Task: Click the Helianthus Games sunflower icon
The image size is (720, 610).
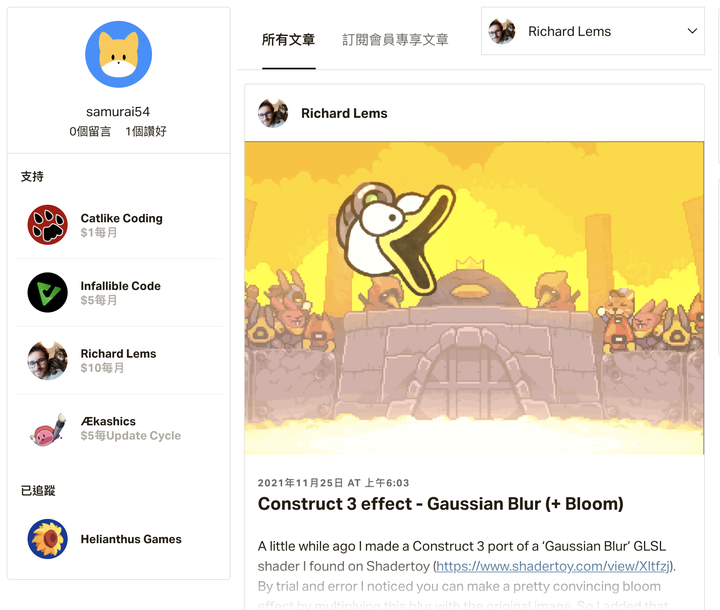Action: pyautogui.click(x=47, y=539)
